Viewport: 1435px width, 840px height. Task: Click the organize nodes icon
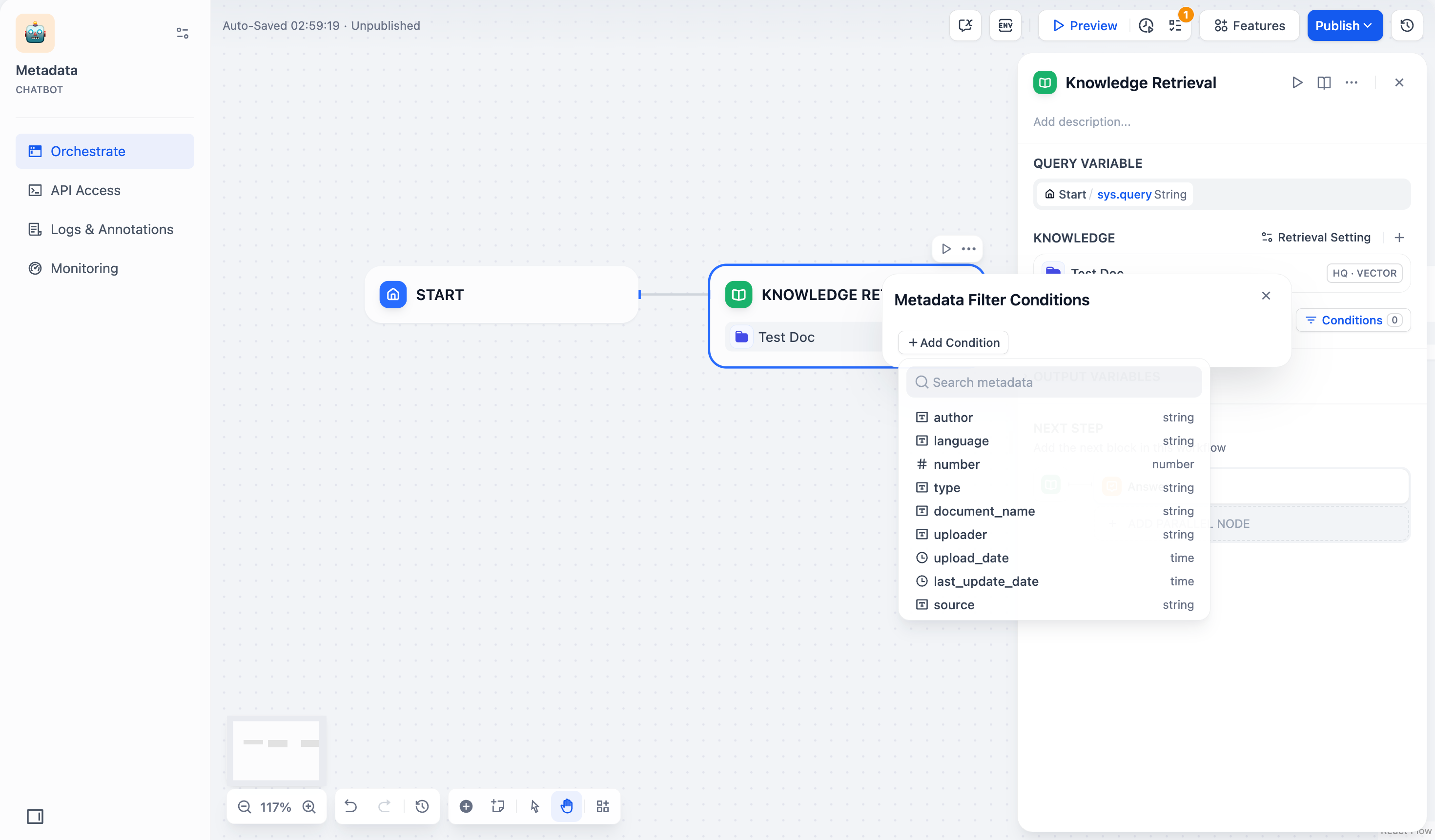point(602,806)
